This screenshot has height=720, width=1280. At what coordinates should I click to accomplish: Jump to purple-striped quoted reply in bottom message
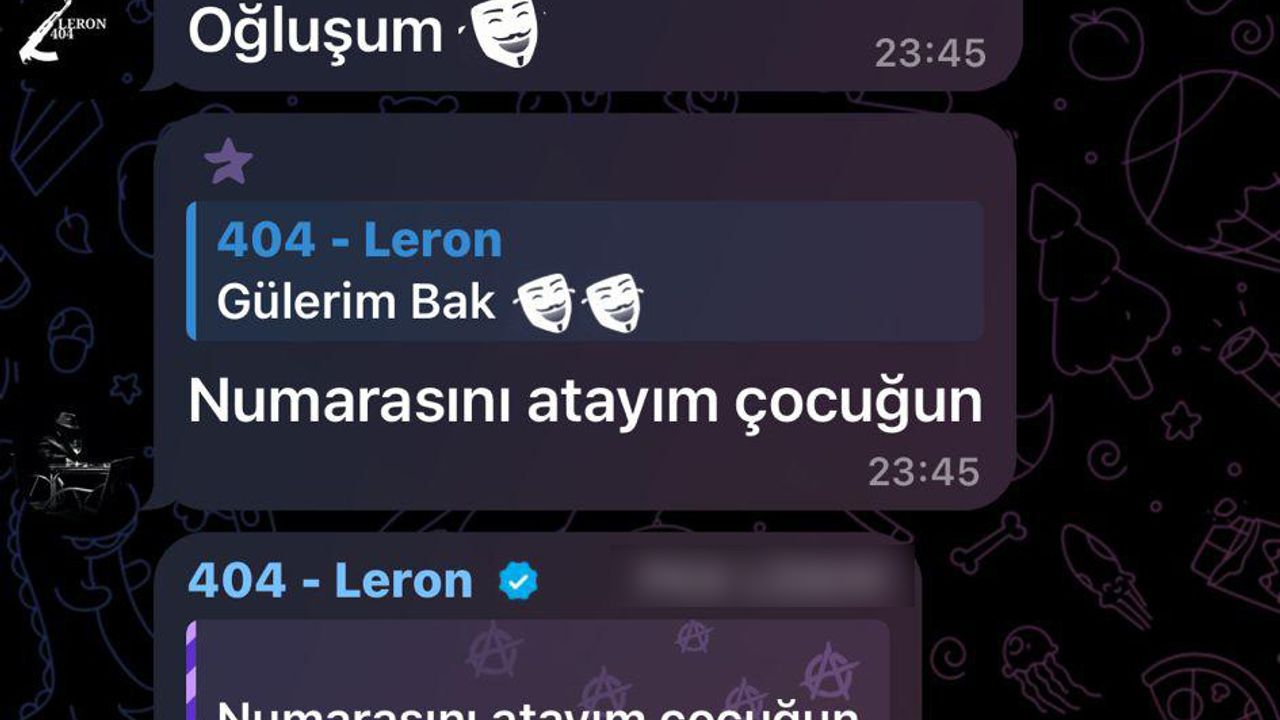(538, 670)
